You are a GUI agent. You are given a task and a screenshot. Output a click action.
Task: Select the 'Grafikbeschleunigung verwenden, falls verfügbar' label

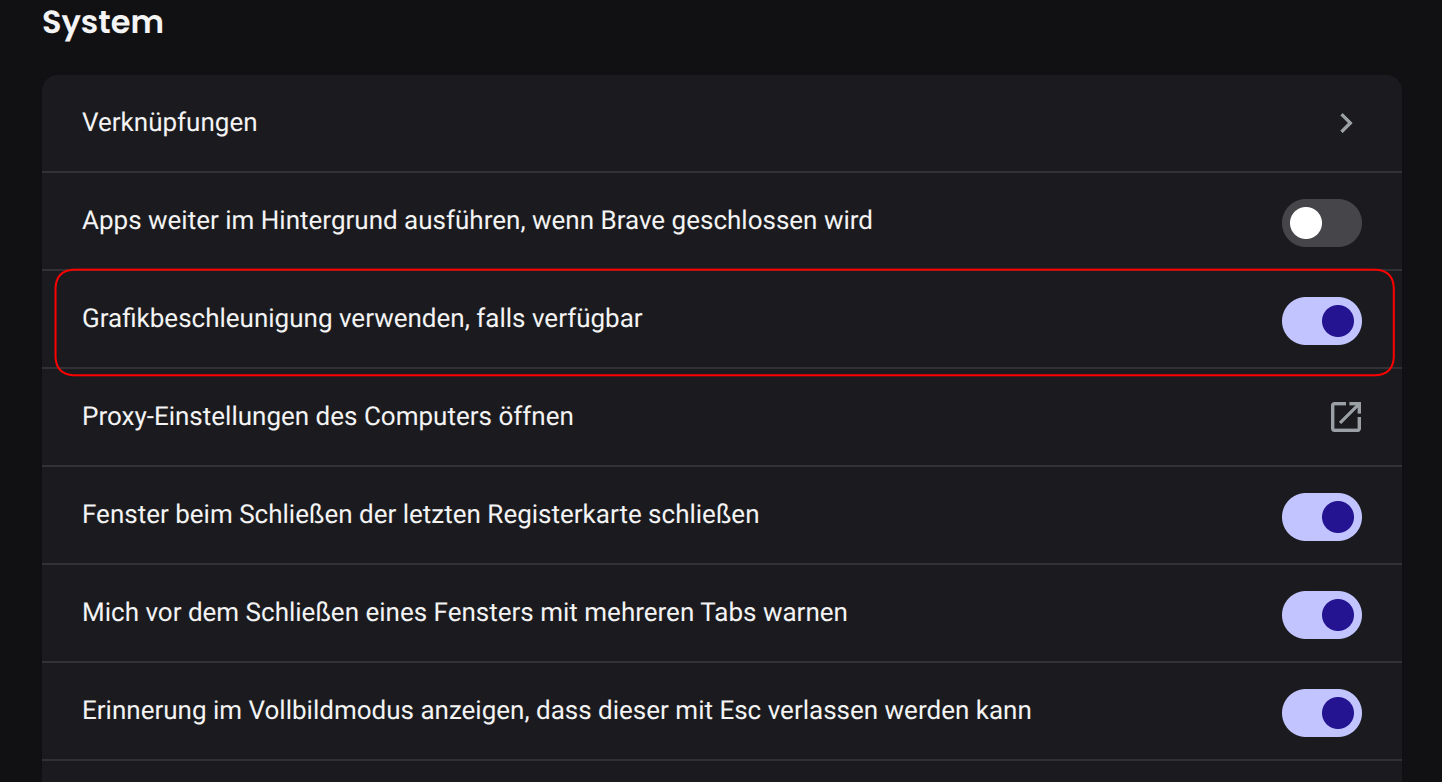[362, 319]
